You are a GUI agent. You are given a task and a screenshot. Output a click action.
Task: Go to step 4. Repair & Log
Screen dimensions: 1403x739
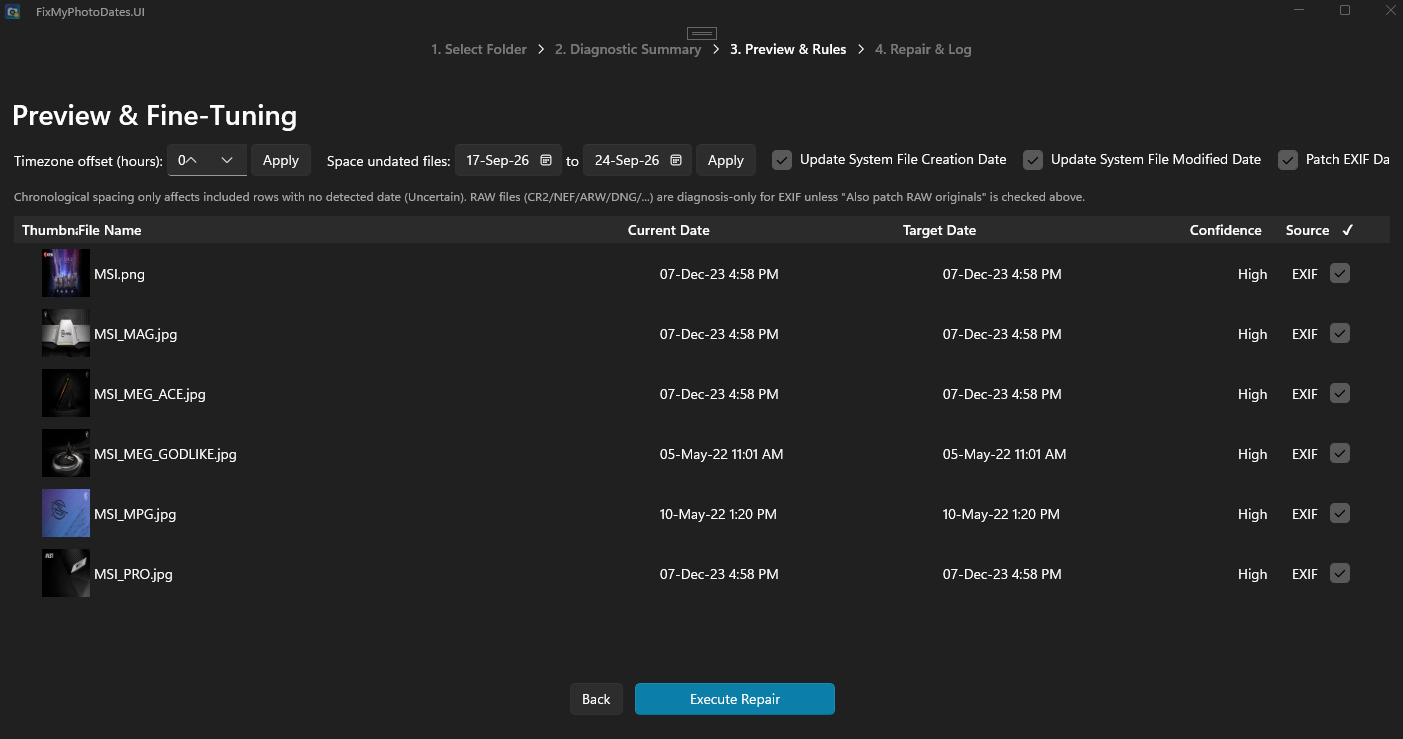[923, 49]
